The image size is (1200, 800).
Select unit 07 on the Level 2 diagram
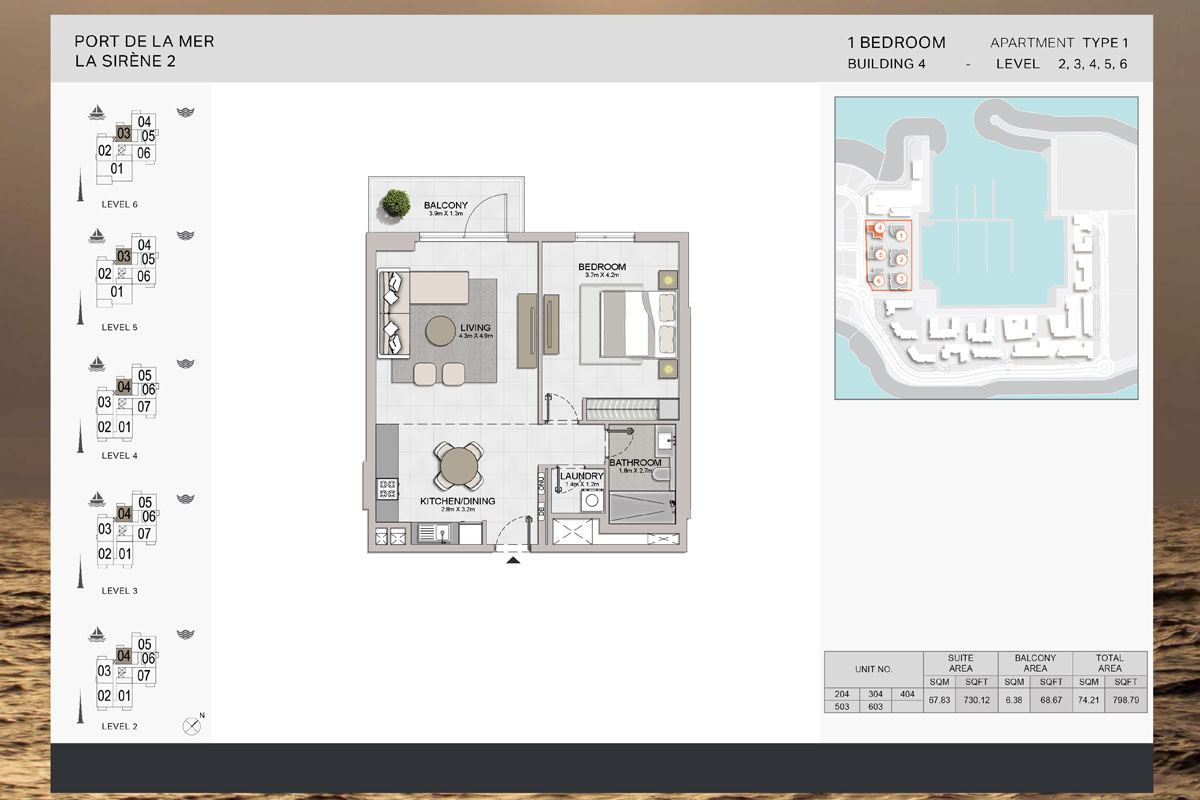point(145,674)
